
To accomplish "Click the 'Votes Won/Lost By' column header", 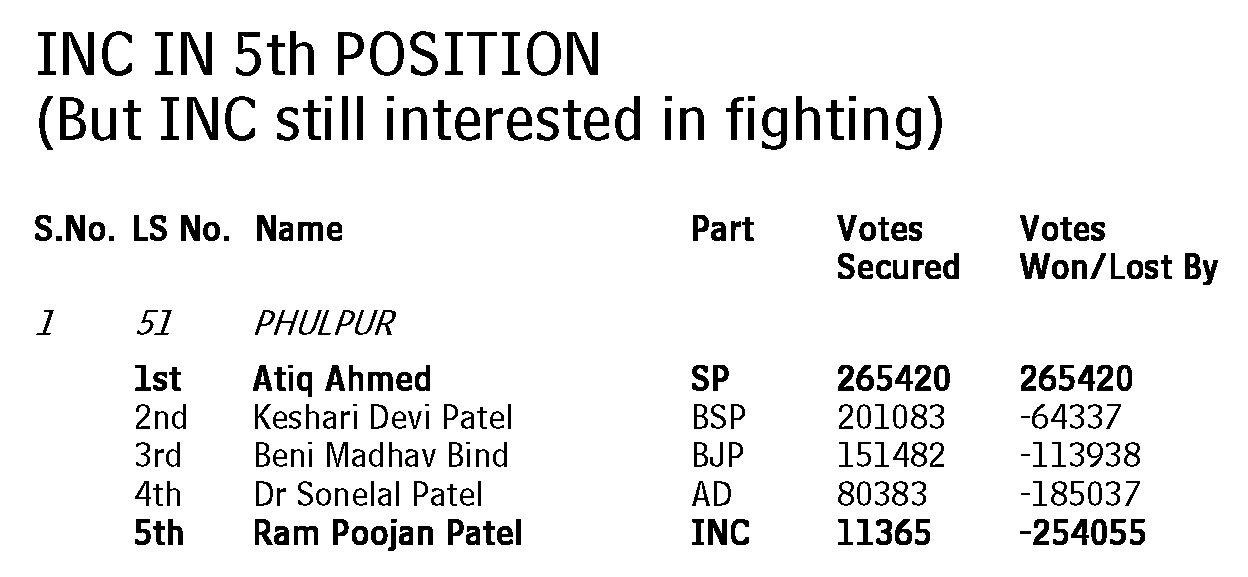I will [1118, 249].
